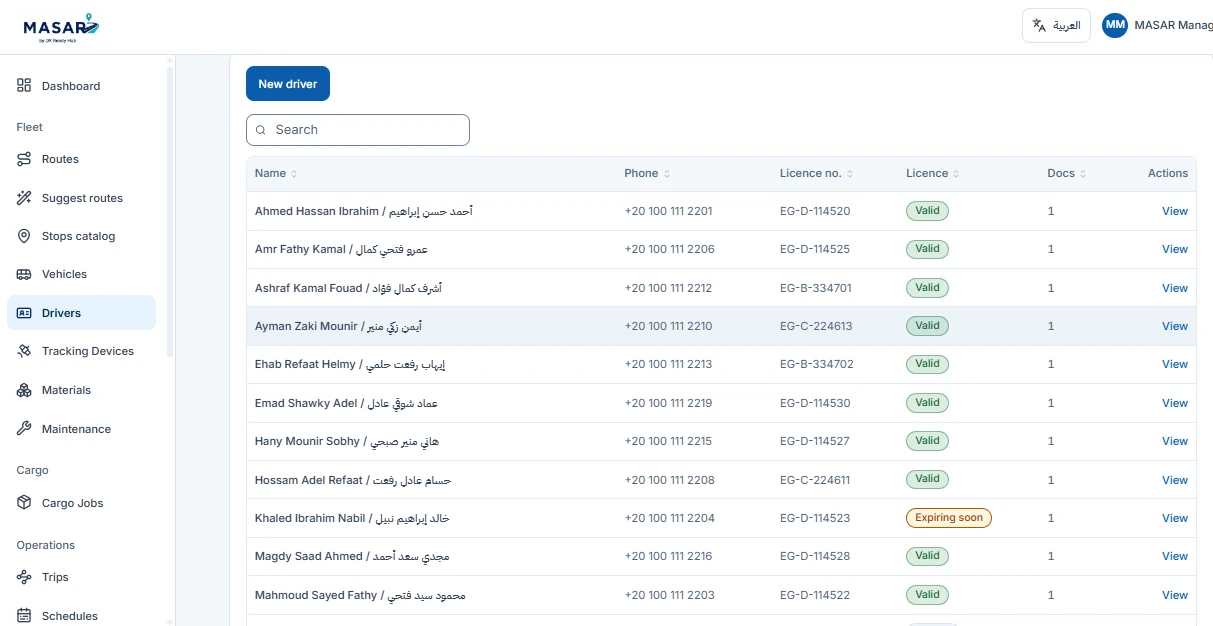
Task: Navigate to Schedules menu item
Action: 81,616
